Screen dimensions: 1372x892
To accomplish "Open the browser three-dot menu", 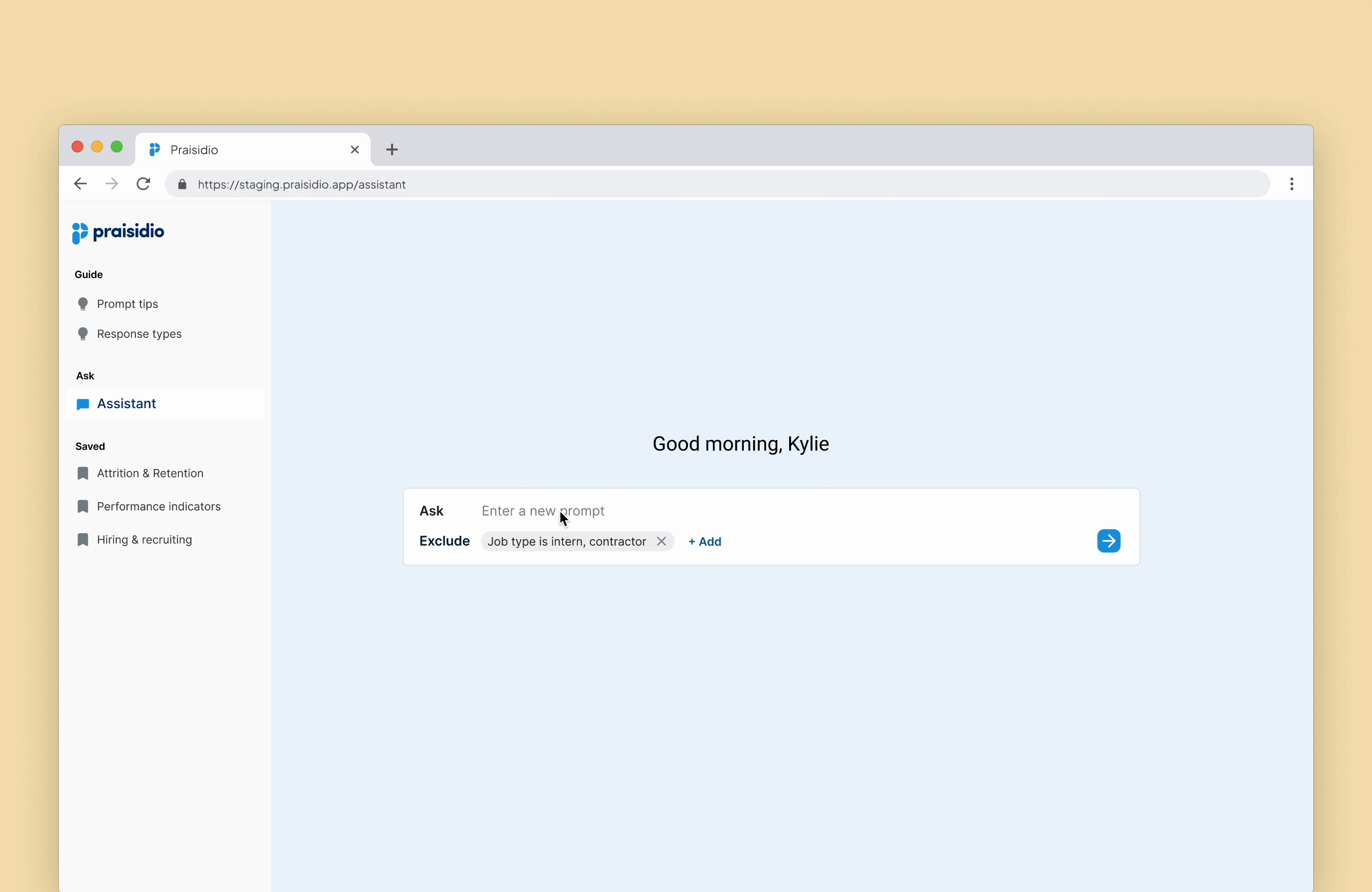I will coord(1291,184).
